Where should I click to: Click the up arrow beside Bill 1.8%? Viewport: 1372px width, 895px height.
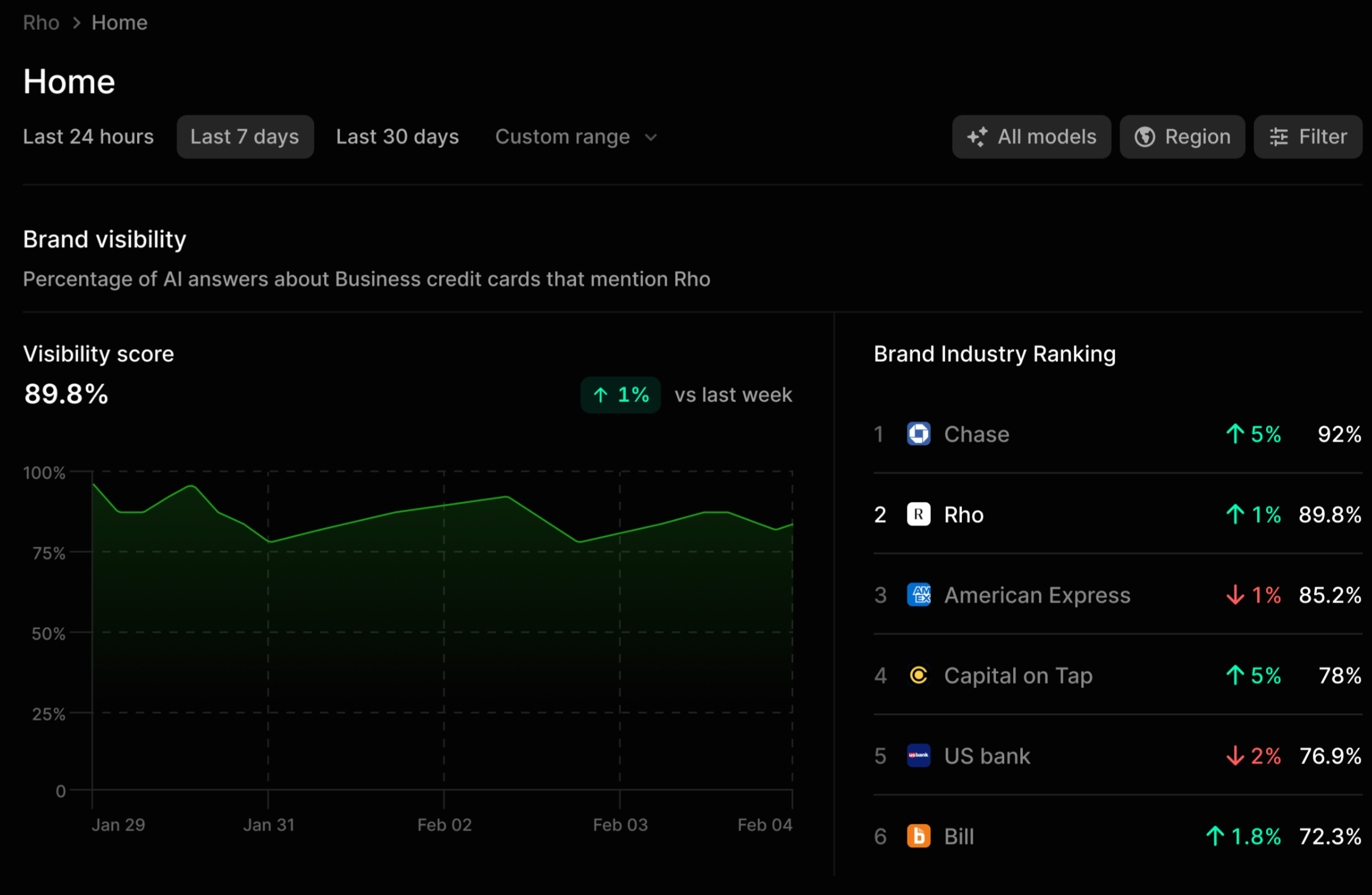[x=1215, y=836]
